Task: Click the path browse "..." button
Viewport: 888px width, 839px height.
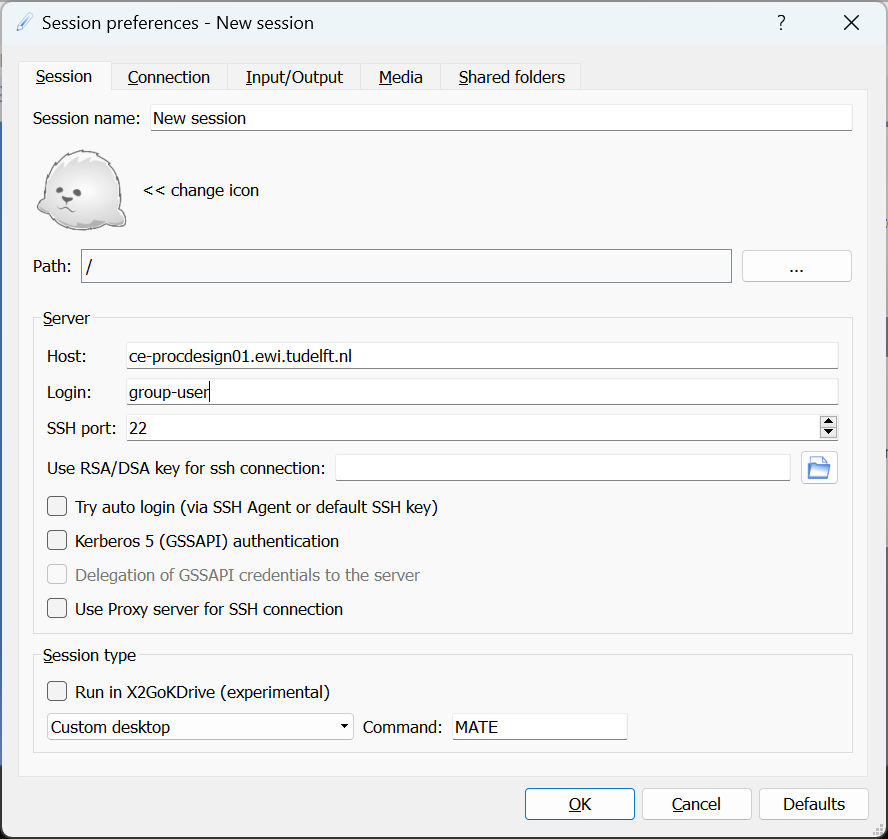Action: pos(796,266)
